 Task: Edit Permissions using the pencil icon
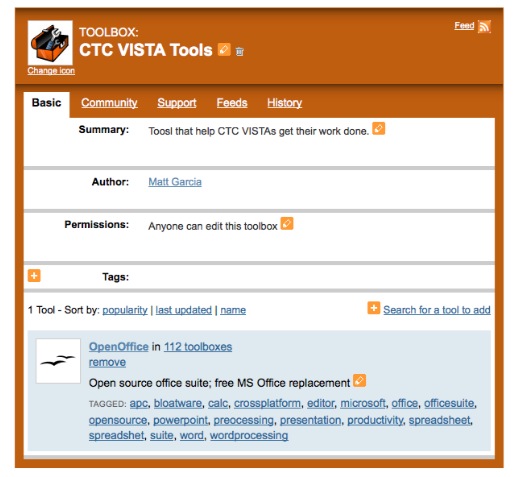point(287,224)
